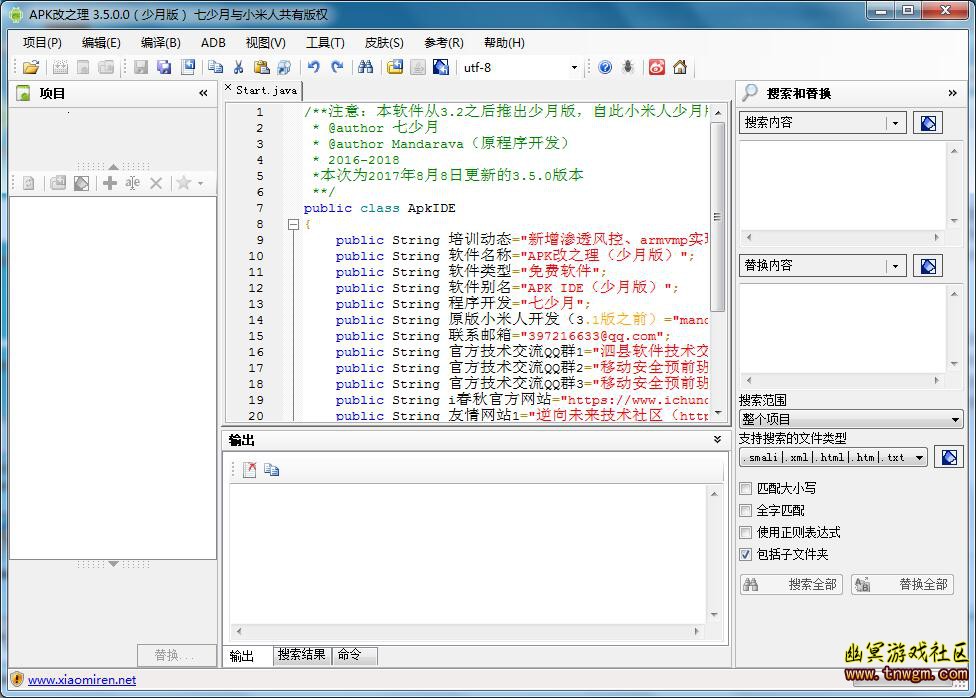Image resolution: width=976 pixels, height=698 pixels.
Task: Open the 编辑(E) menu
Action: (x=101, y=42)
